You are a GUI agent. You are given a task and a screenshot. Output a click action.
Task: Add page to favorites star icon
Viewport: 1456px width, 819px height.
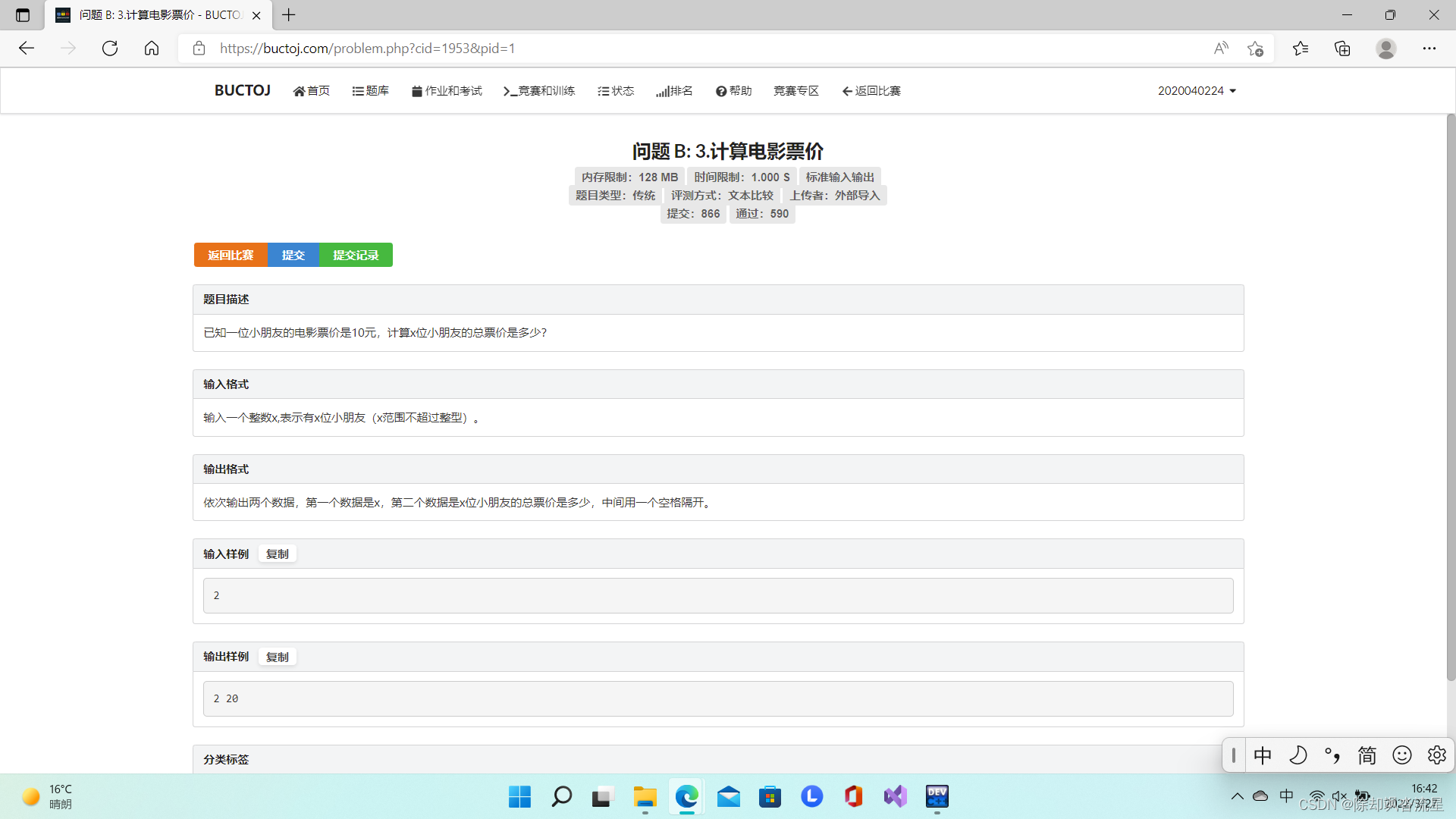pos(1255,49)
